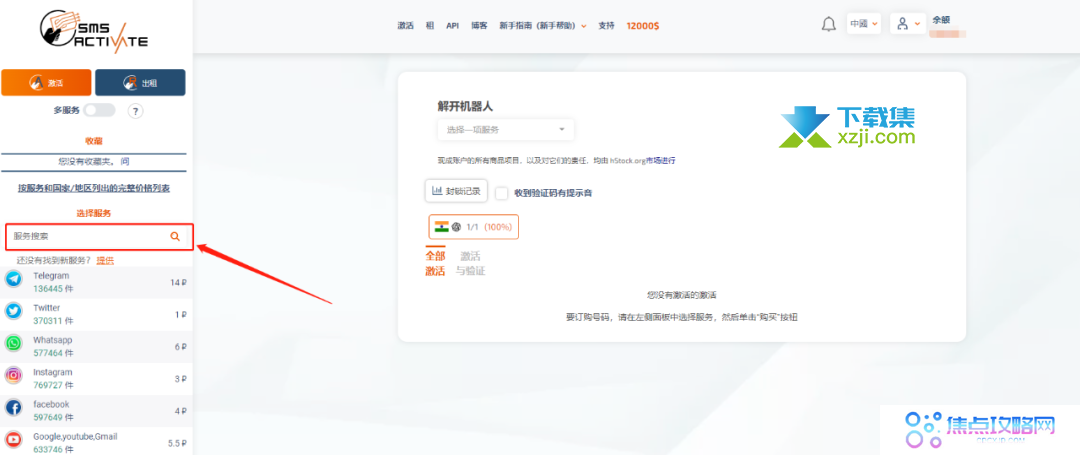
Task: Switch to the 激活与验证 tab
Action: pos(470,264)
